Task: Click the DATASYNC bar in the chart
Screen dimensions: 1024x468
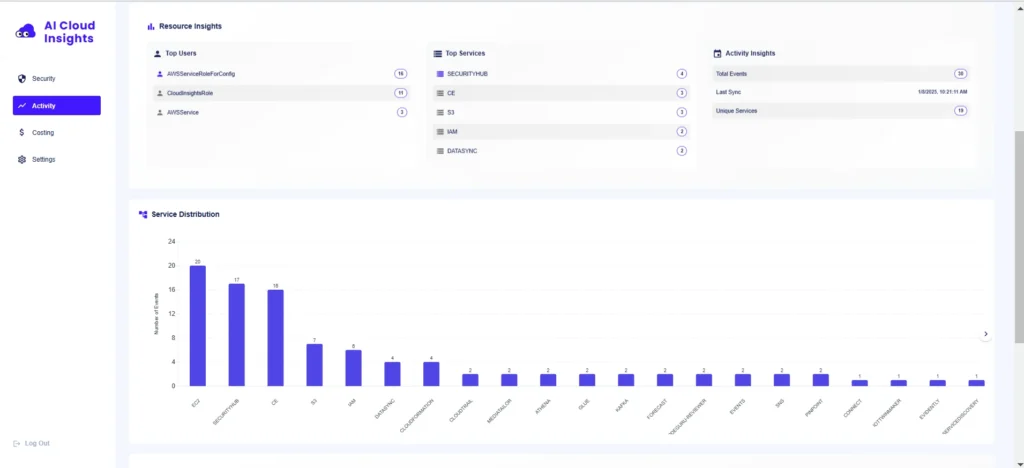Action: coord(392,374)
